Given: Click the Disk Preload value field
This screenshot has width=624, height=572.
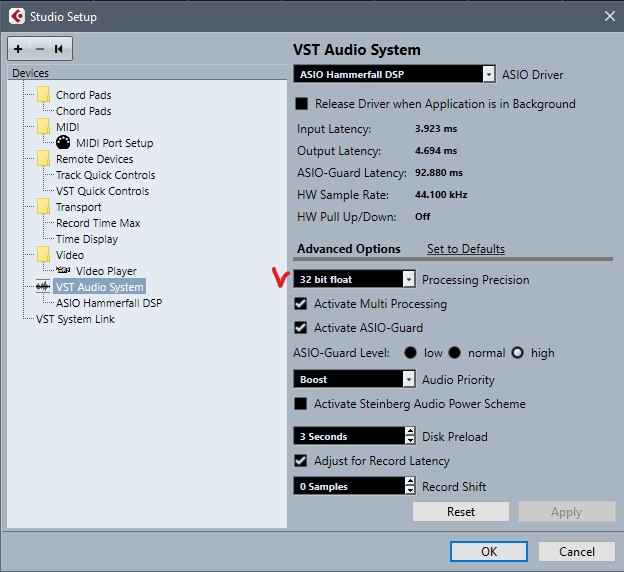Looking at the screenshot, I should pos(349,436).
